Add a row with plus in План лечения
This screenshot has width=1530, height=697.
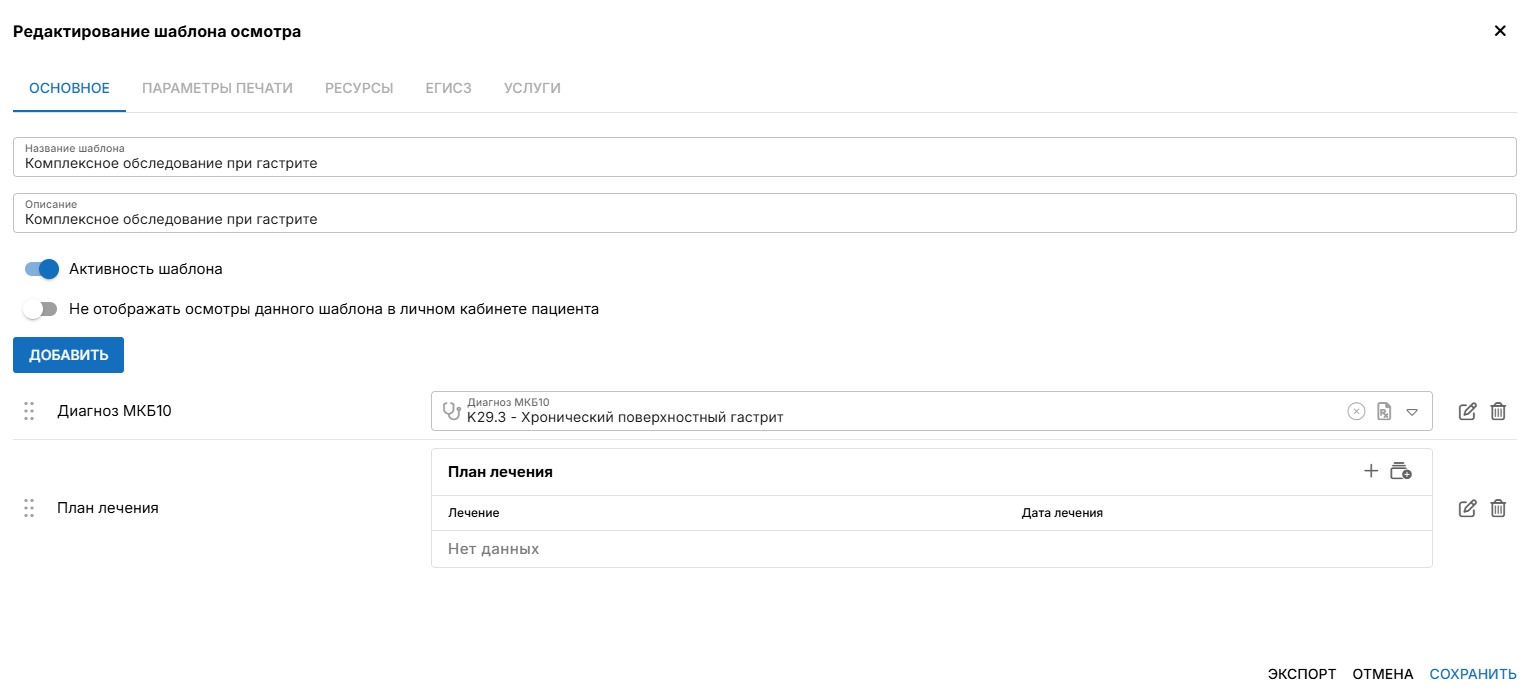(x=1371, y=471)
